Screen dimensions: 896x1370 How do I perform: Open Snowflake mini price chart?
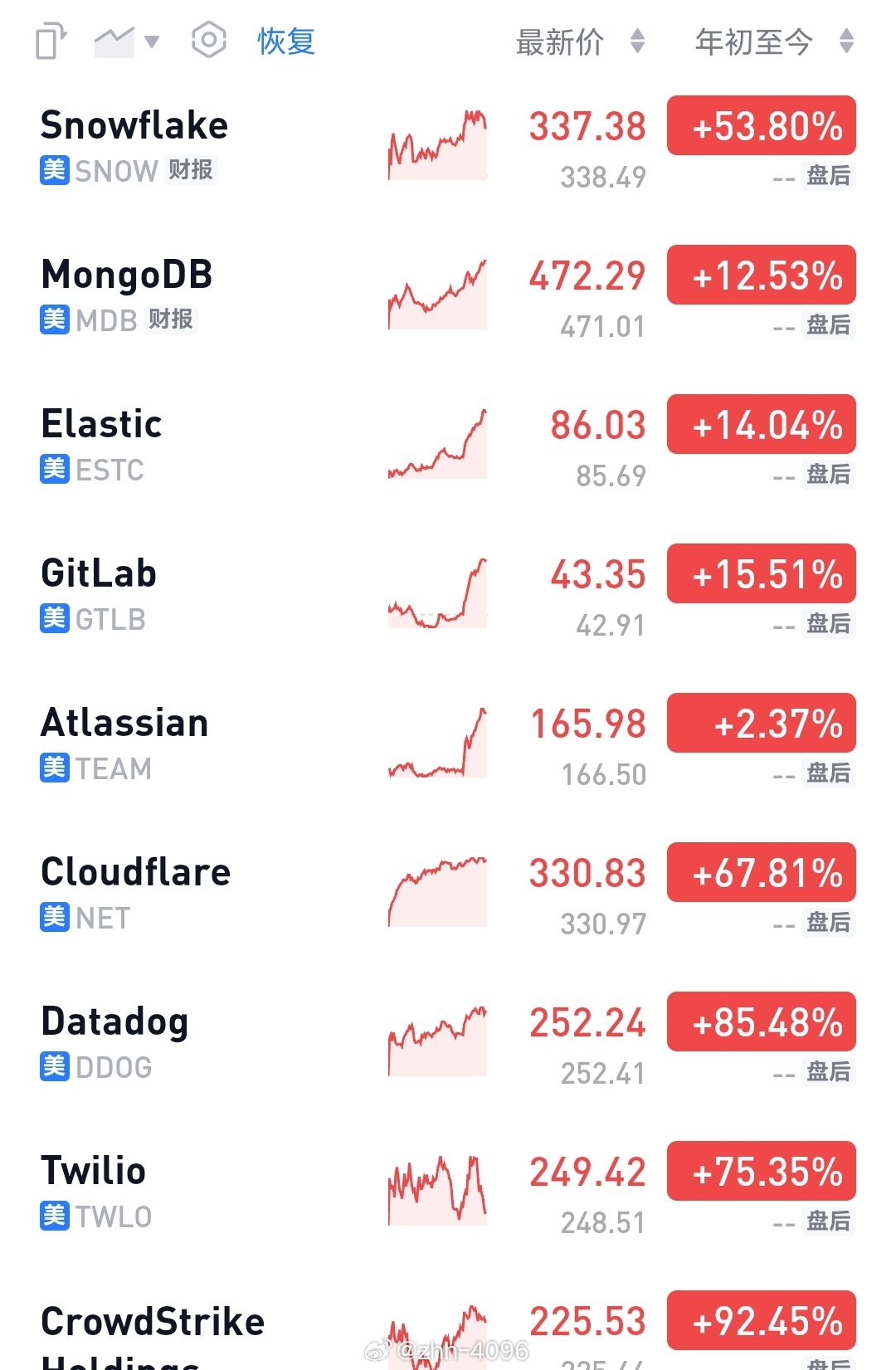click(x=437, y=145)
